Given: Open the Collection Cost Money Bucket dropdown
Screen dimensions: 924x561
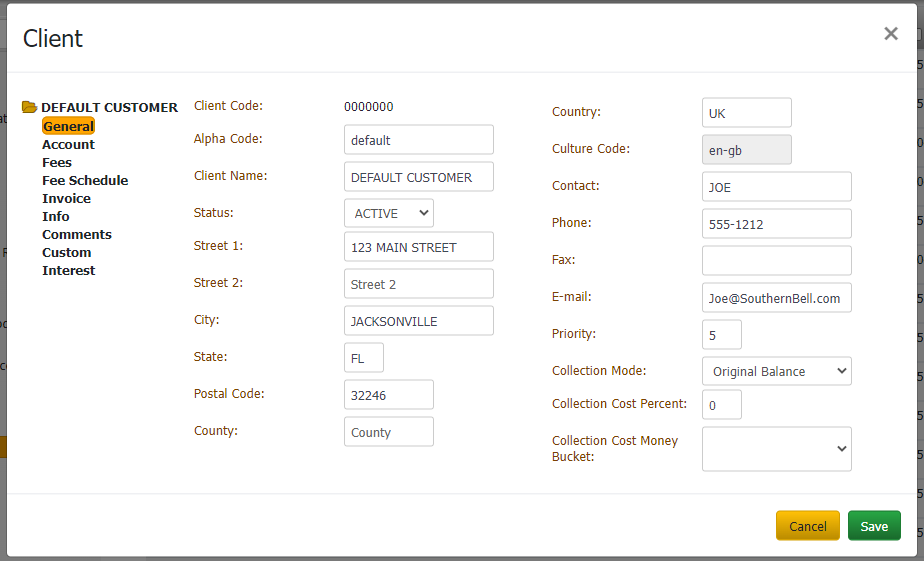Looking at the screenshot, I should 777,449.
